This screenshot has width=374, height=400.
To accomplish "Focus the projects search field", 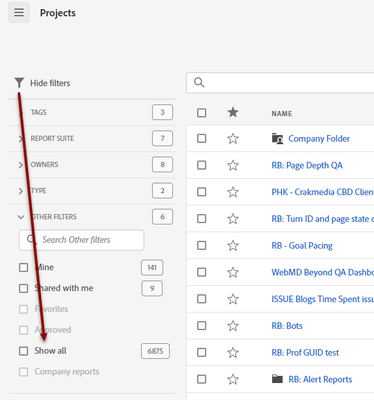I will [x=280, y=83].
